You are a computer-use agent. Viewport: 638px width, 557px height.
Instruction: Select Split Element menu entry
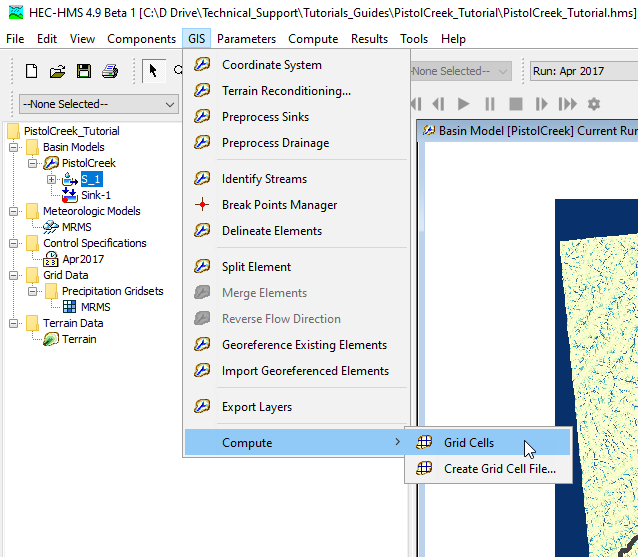[297, 266]
